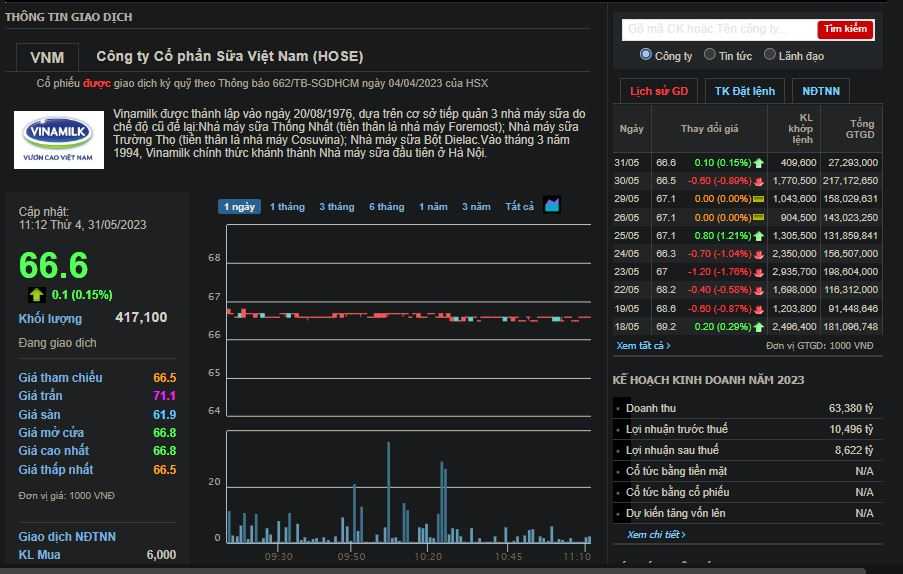Click the green up arrow in 31/05 row

759,162
